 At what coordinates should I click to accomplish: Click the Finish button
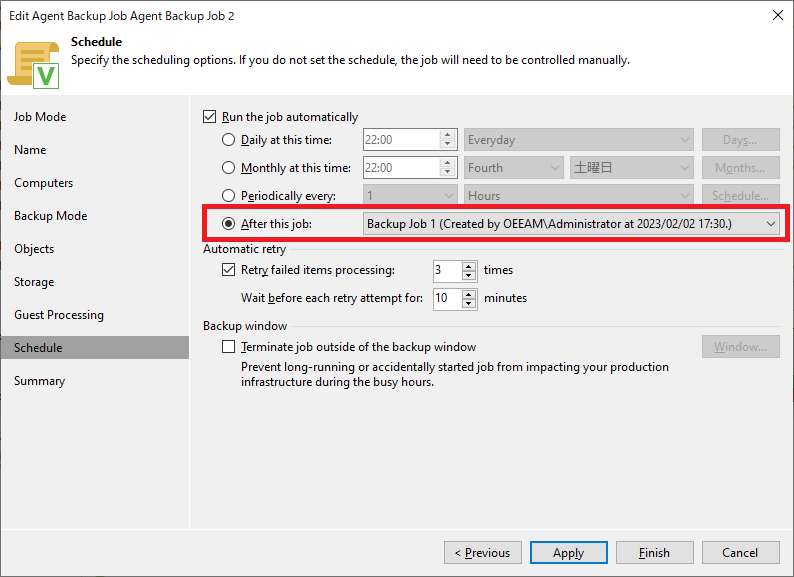coord(655,553)
